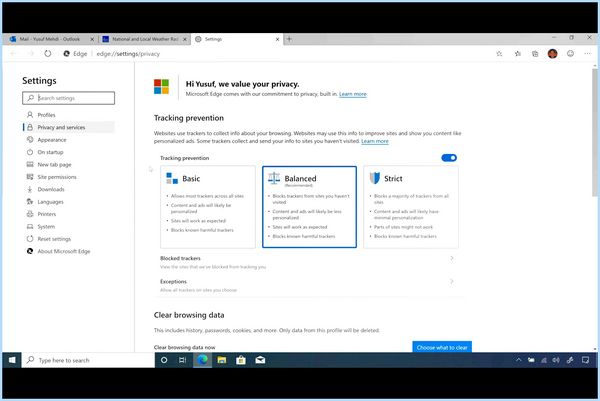
Task: Open the Settings and more ellipsis menu
Action: tap(588, 54)
